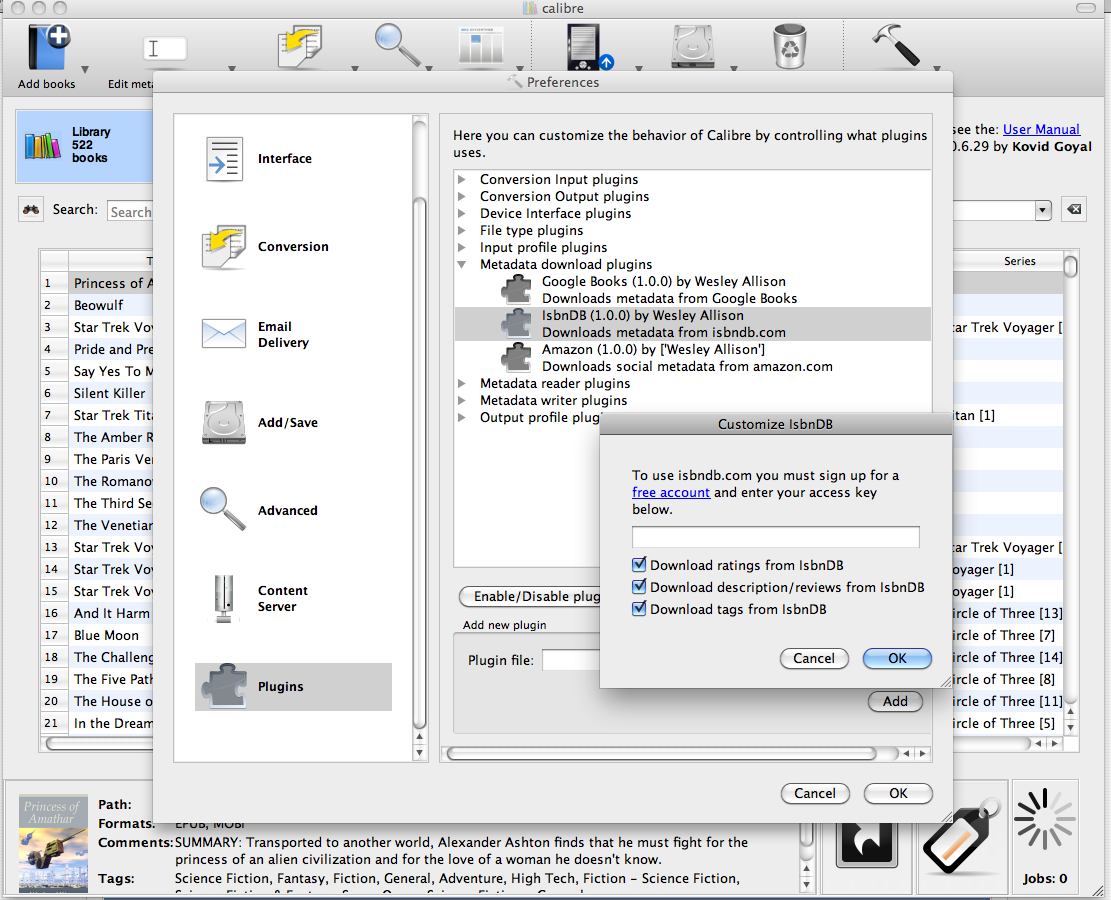The width and height of the screenshot is (1111, 900).
Task: Expand File type plugins
Action: [x=462, y=230]
